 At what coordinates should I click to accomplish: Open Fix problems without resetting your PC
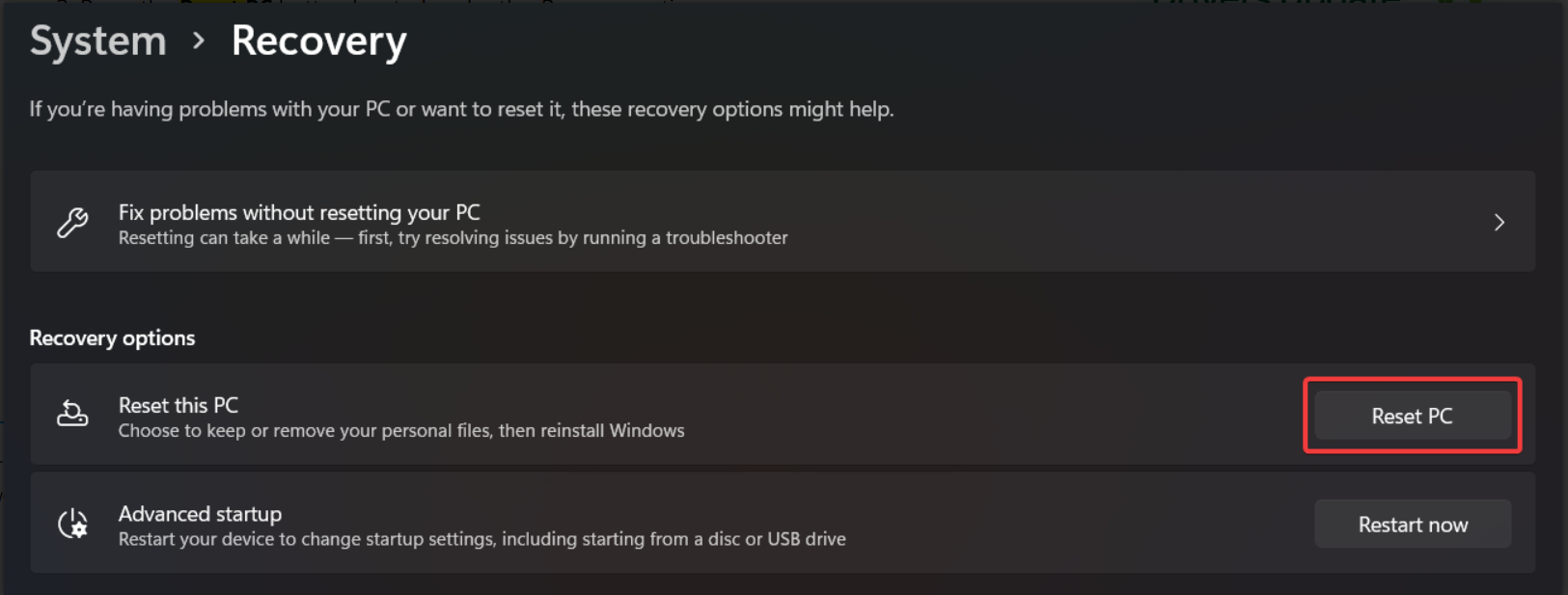coord(299,212)
